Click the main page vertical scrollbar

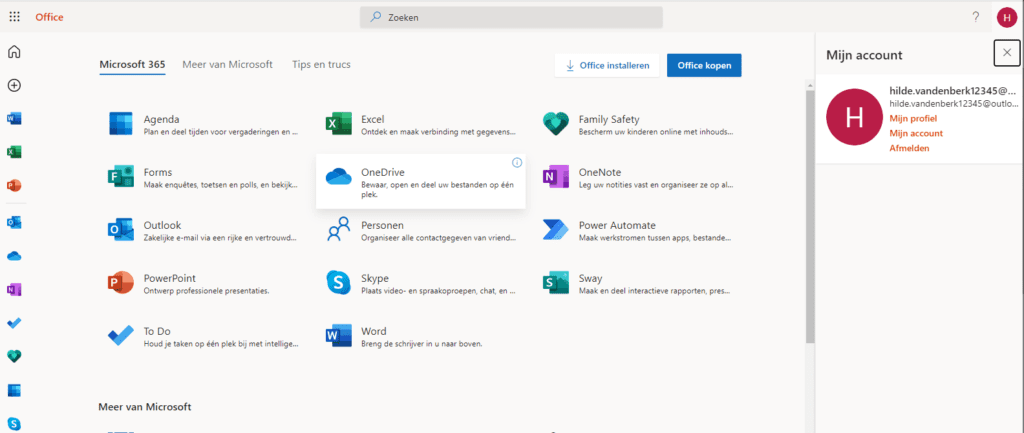click(x=810, y=216)
